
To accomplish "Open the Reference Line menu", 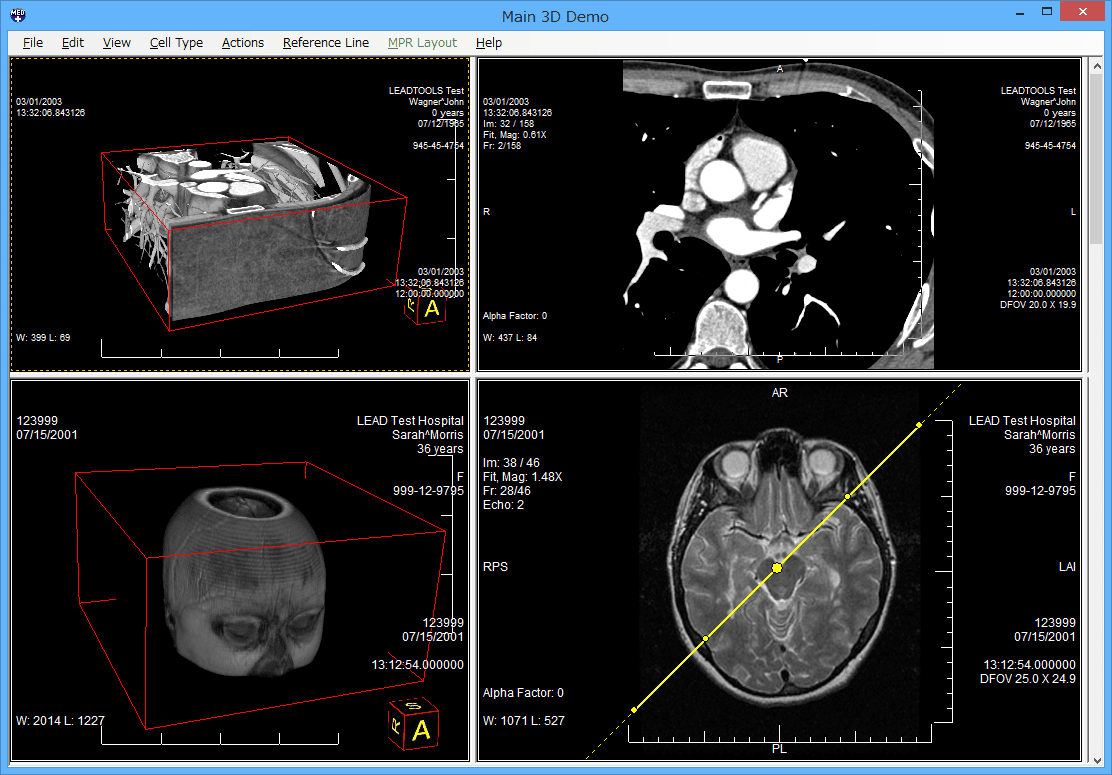I will coord(326,43).
